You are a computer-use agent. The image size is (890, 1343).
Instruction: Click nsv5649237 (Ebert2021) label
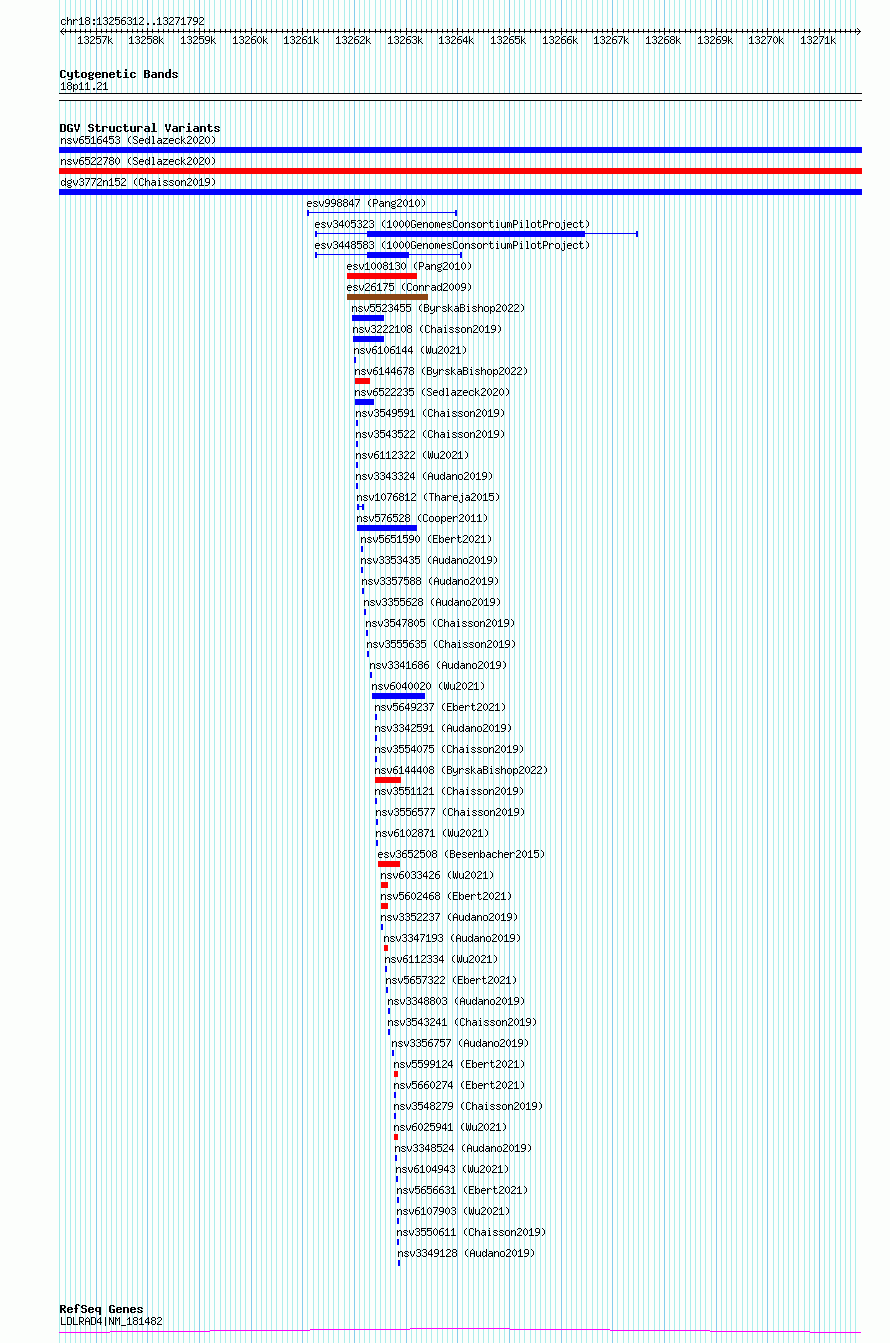click(441, 707)
